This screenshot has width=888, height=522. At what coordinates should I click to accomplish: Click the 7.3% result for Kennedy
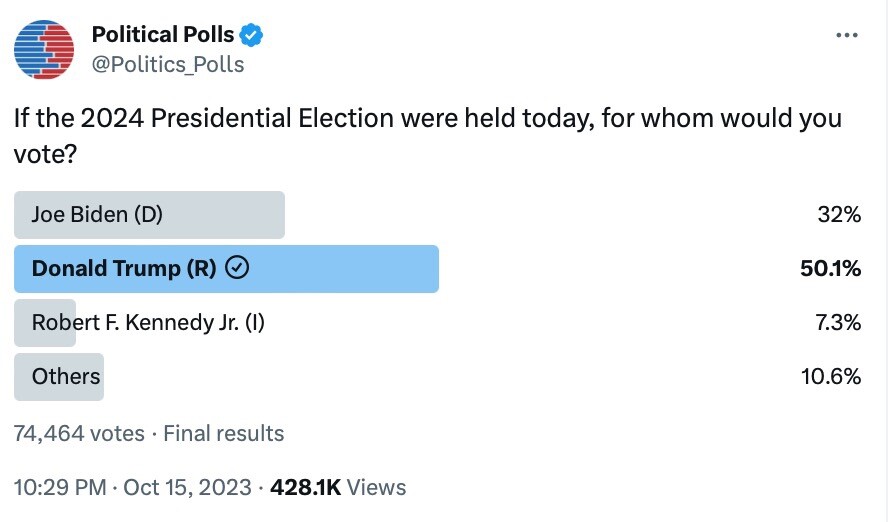pyautogui.click(x=836, y=323)
